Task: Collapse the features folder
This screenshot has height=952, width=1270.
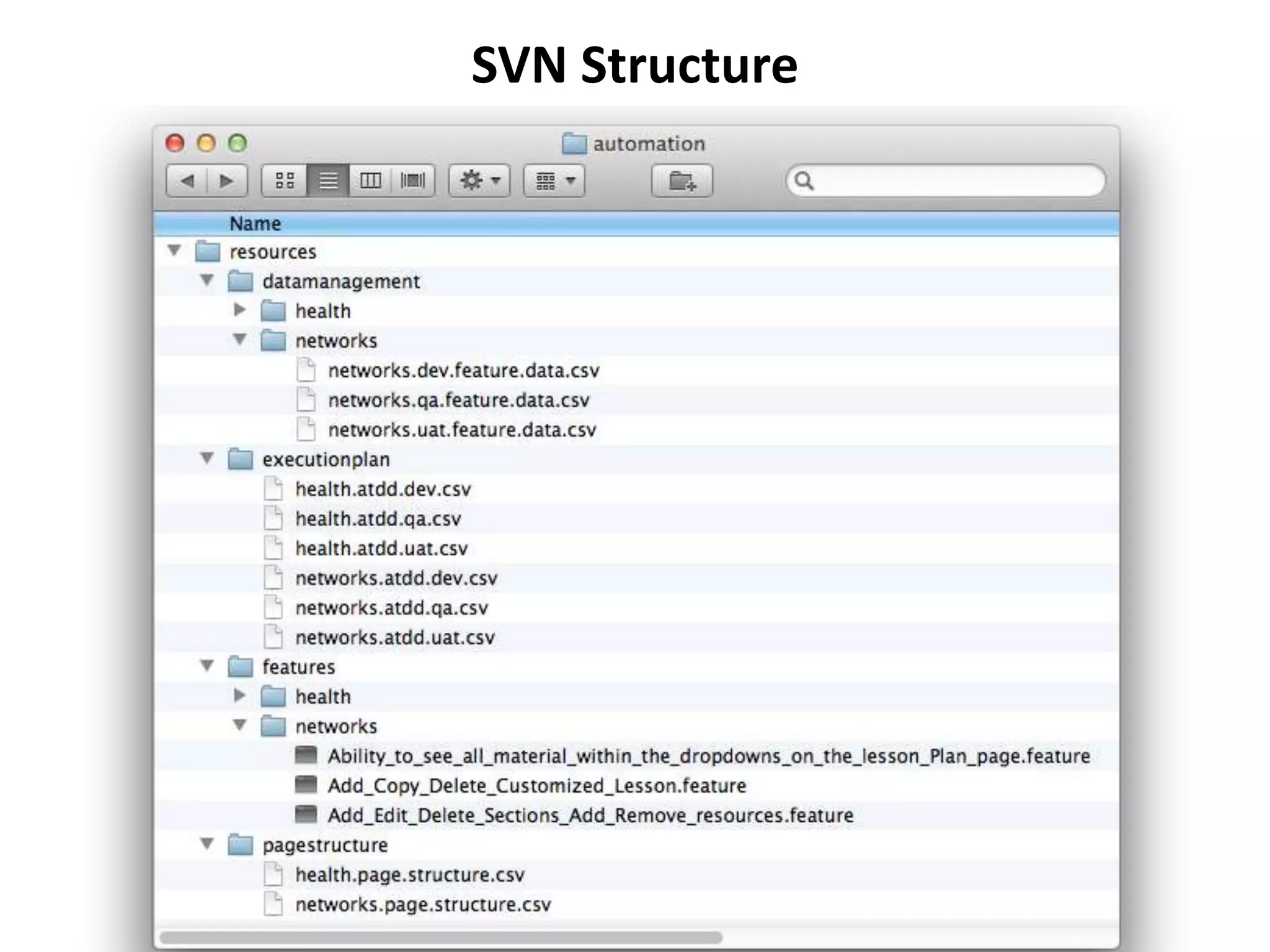Action: tap(207, 666)
